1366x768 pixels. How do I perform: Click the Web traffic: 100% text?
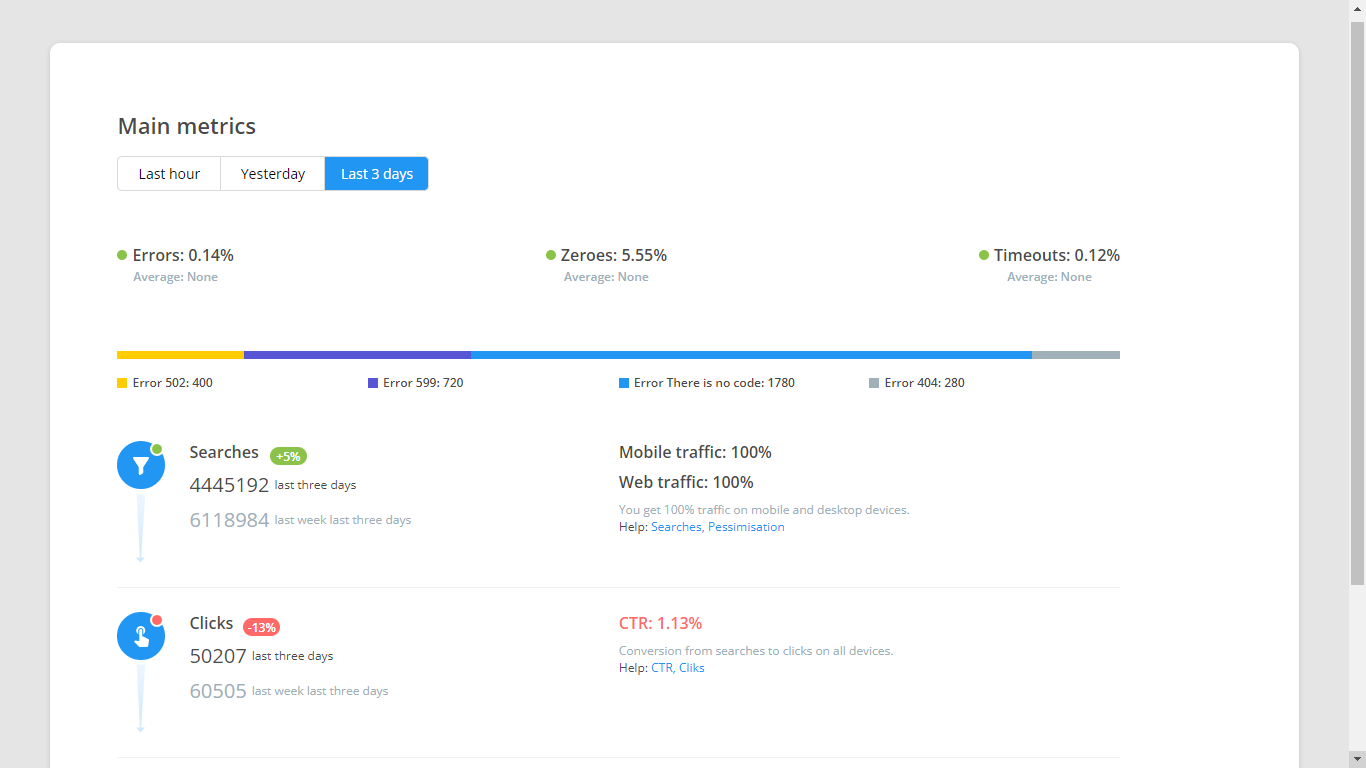coord(686,482)
